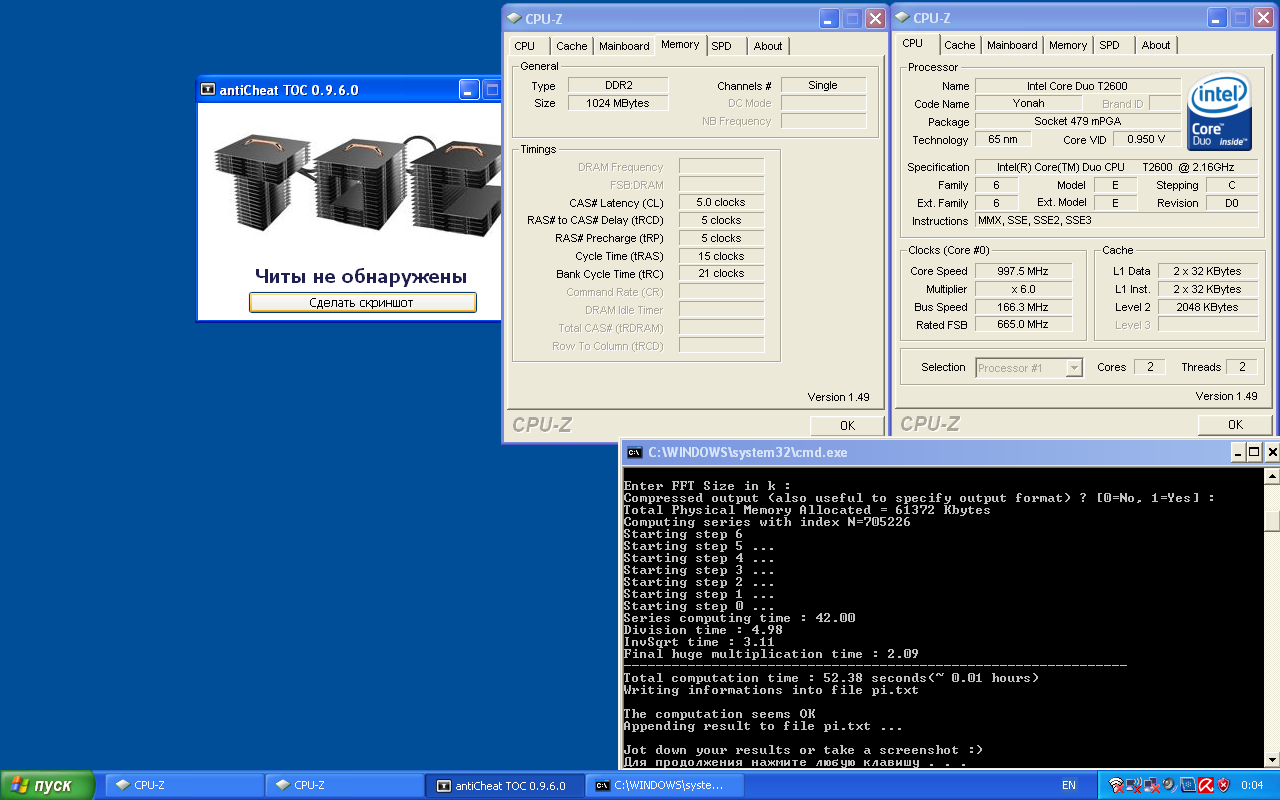Click the Intel Core Duo inside logo

tap(1220, 113)
